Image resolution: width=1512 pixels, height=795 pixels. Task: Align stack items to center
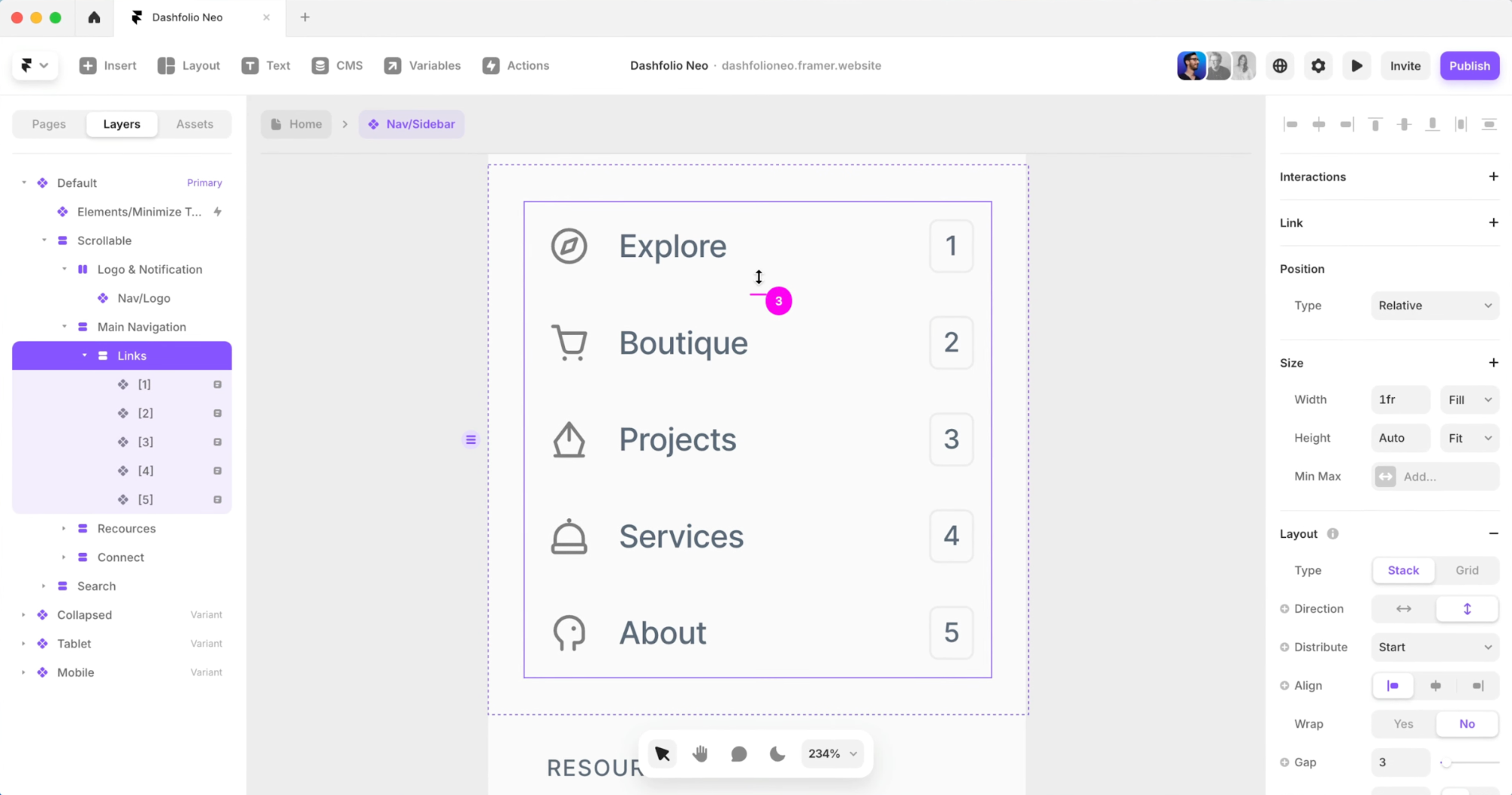coord(1436,686)
